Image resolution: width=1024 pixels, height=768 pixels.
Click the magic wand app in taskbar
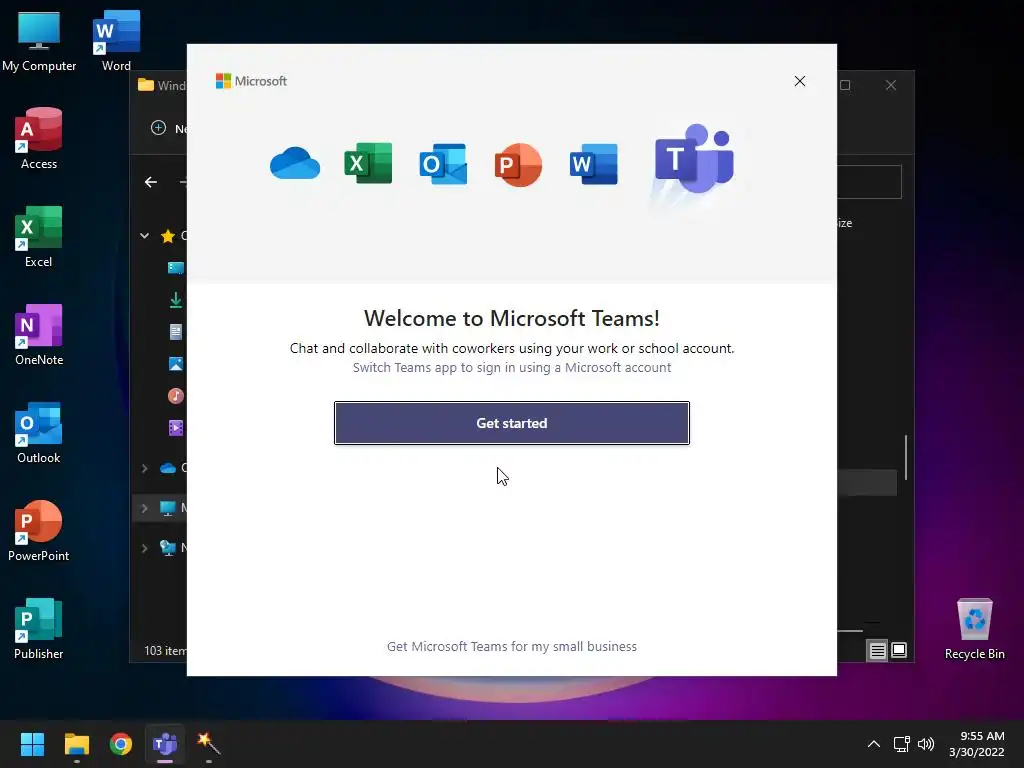(209, 744)
